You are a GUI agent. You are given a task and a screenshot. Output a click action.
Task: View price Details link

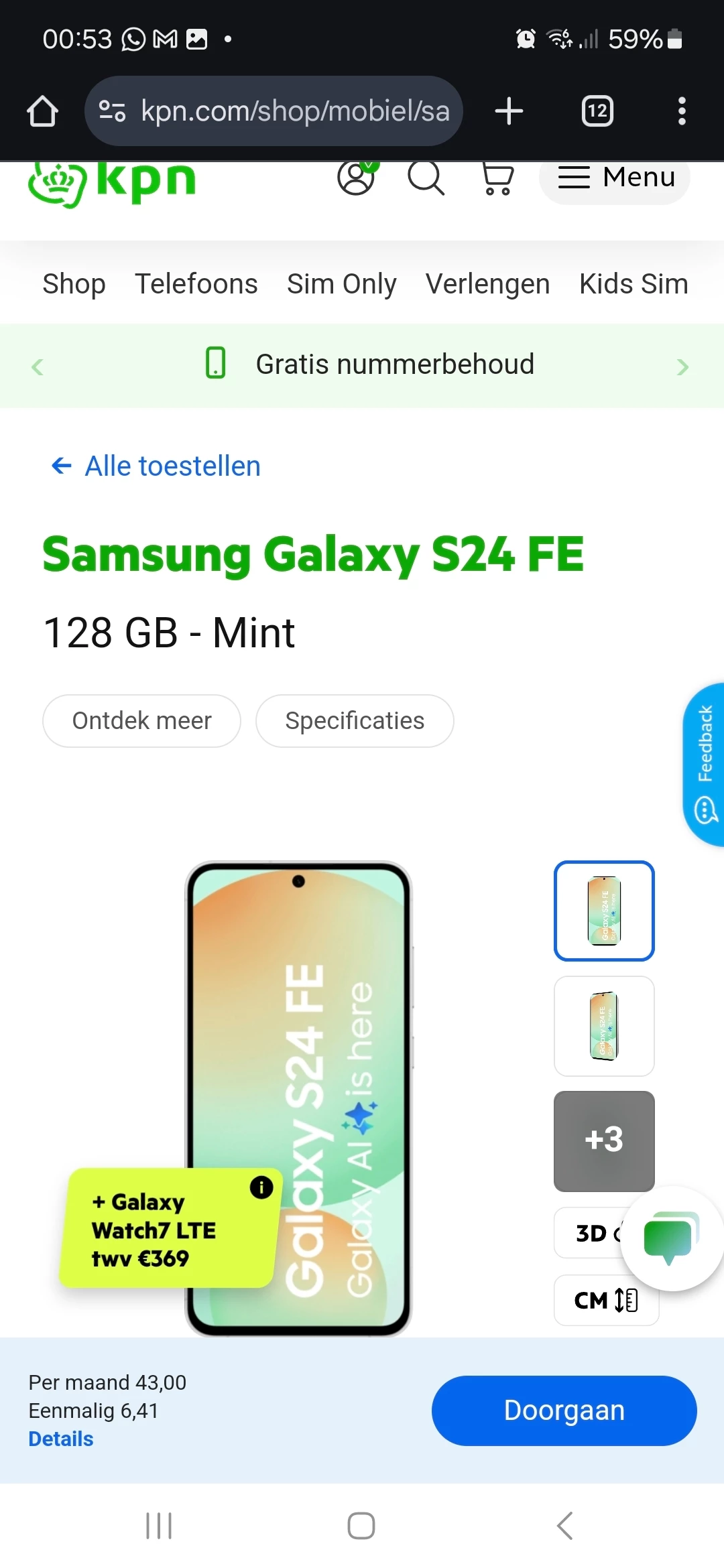tap(61, 1439)
